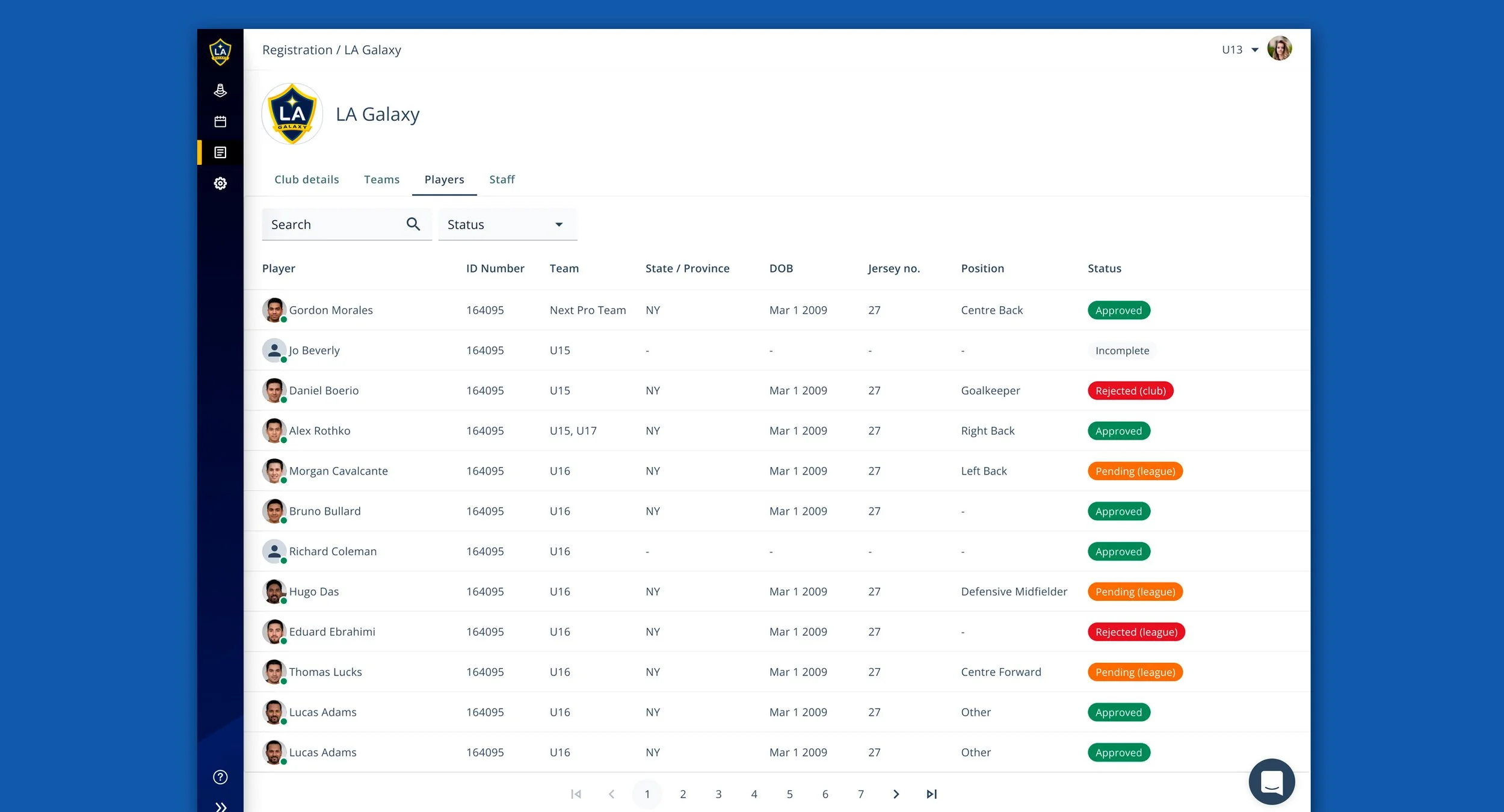Expand the sidebar with double chevron
The image size is (1504, 812).
pyautogui.click(x=220, y=806)
